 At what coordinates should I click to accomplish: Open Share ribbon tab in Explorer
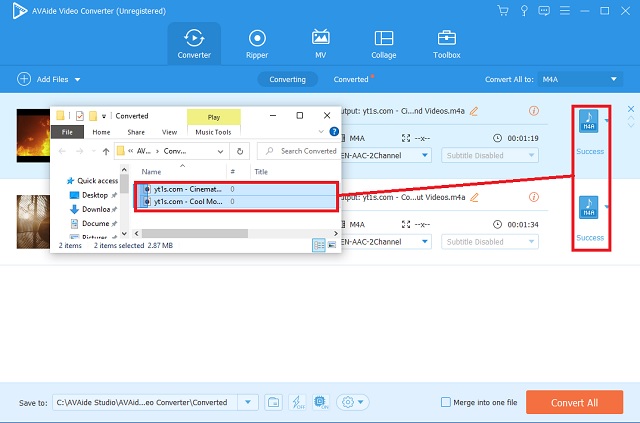click(136, 132)
